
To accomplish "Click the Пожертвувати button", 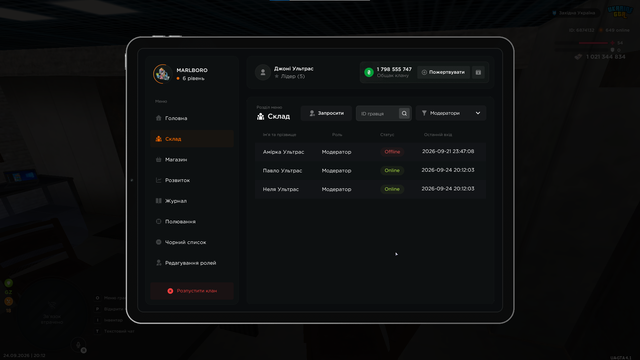I will (x=443, y=72).
